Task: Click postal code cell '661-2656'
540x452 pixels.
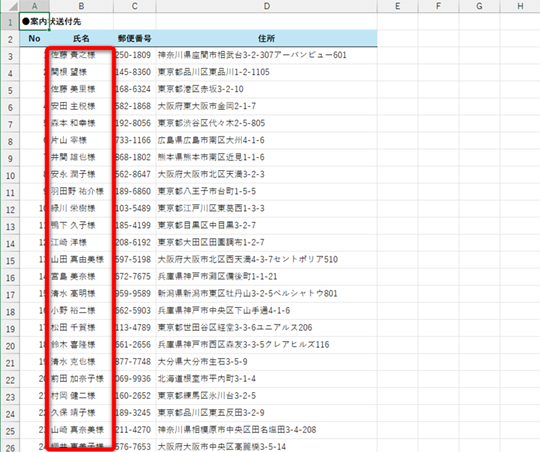Action: tap(135, 345)
